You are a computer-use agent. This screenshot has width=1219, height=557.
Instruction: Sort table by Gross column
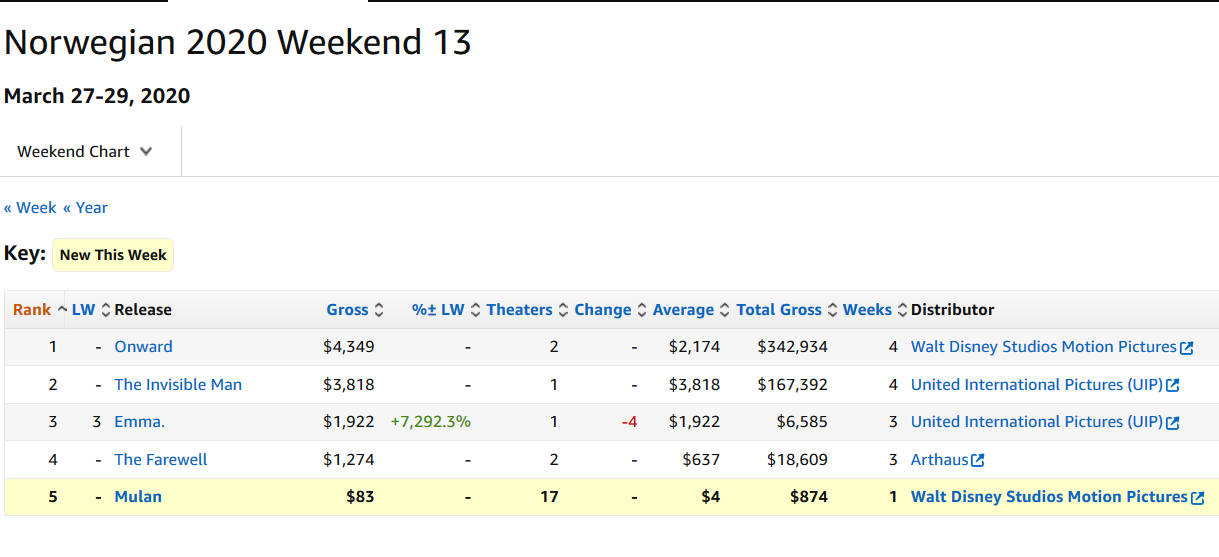(x=355, y=310)
